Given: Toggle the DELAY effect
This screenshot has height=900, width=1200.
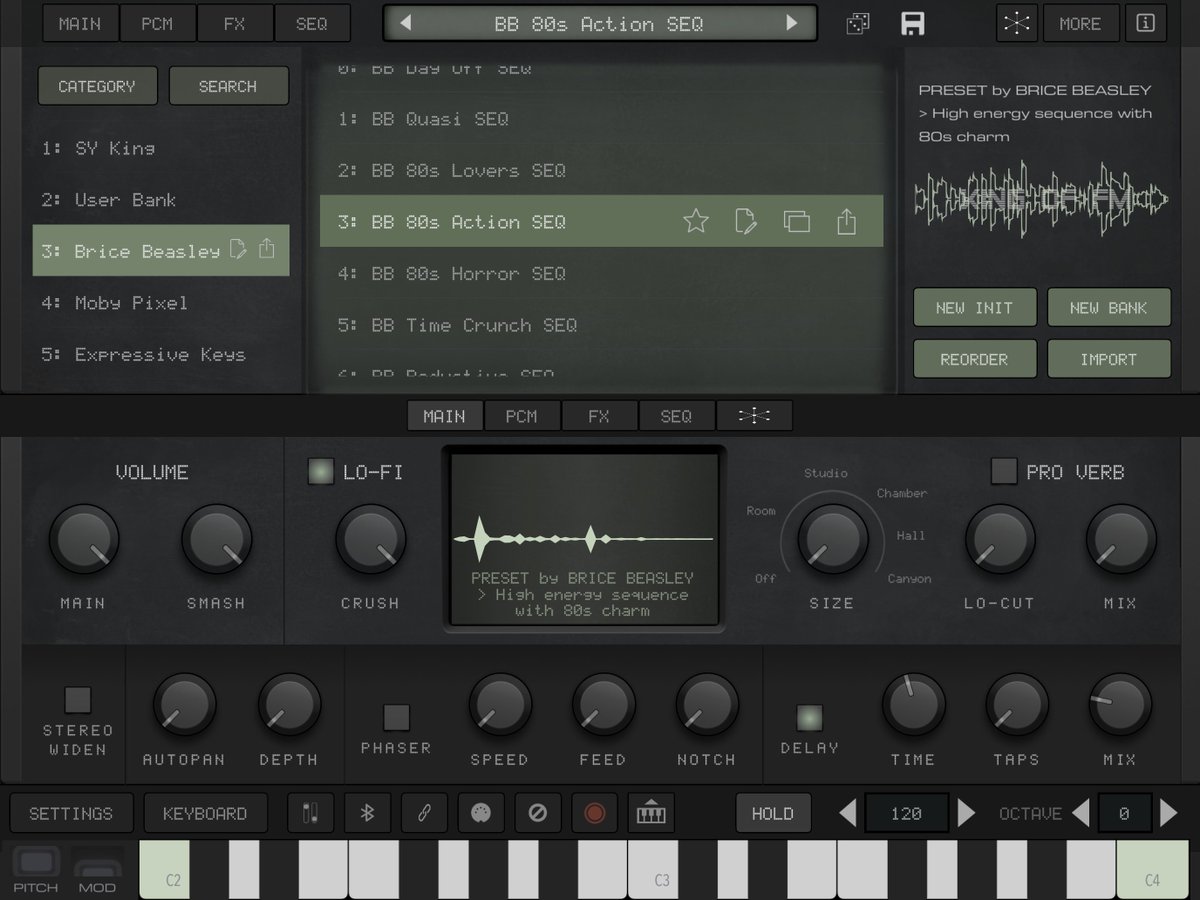Looking at the screenshot, I should click(x=809, y=717).
